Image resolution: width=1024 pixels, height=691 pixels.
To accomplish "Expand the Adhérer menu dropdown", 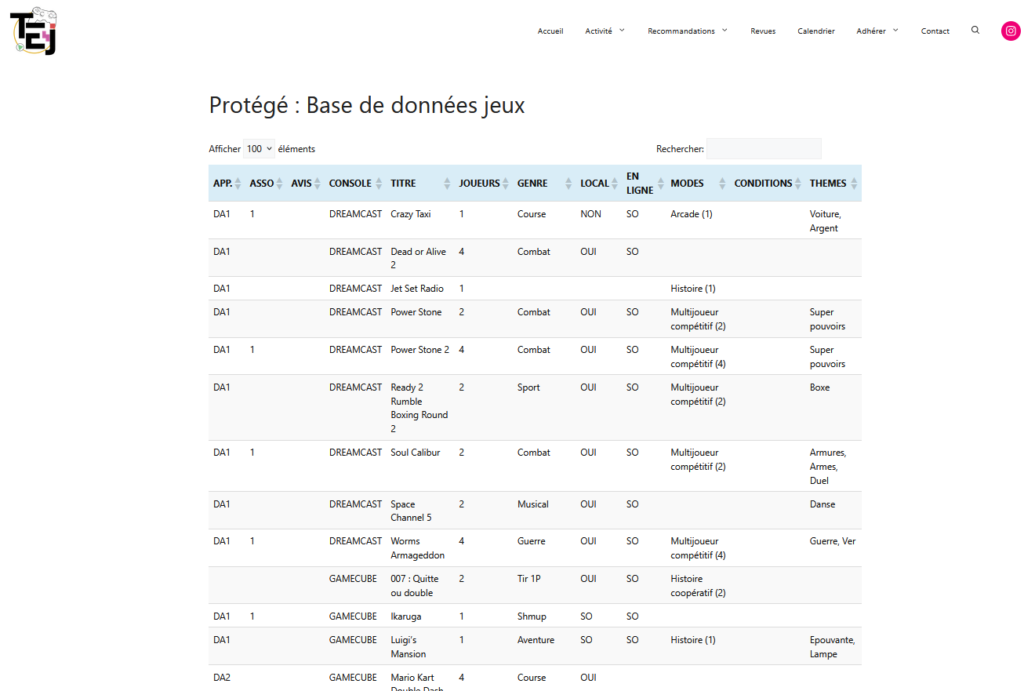I will point(895,30).
